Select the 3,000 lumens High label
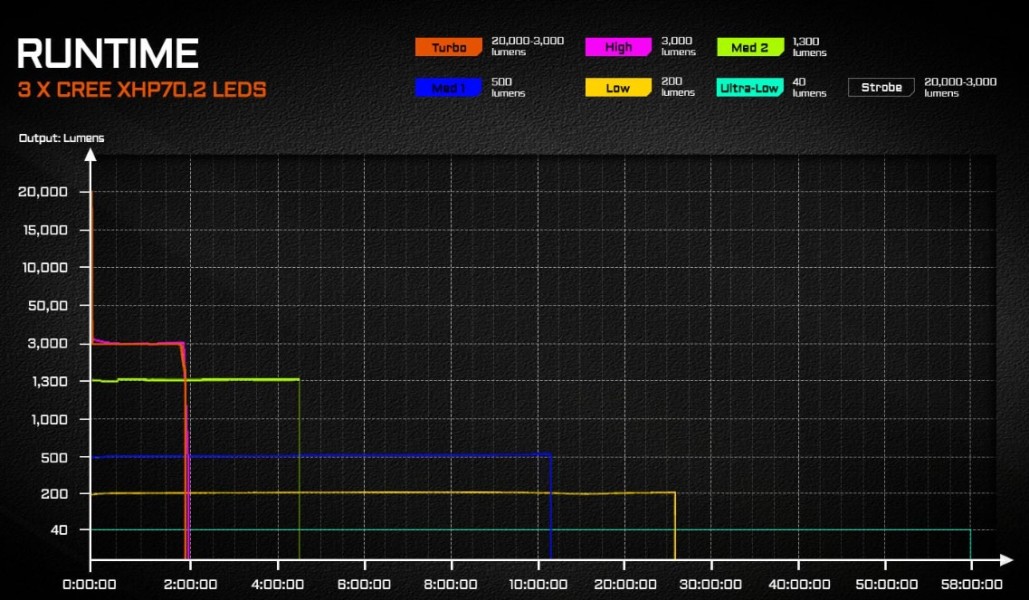Image resolution: width=1029 pixels, height=600 pixels. click(x=678, y=46)
